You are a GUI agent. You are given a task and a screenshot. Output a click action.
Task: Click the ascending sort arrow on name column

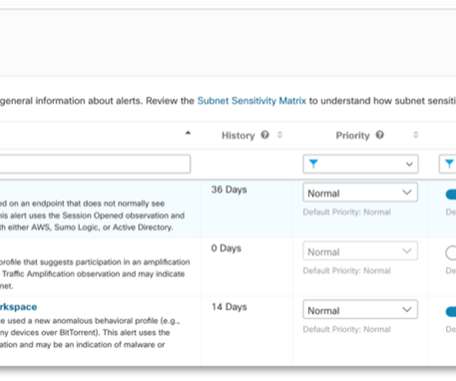pyautogui.click(x=188, y=133)
